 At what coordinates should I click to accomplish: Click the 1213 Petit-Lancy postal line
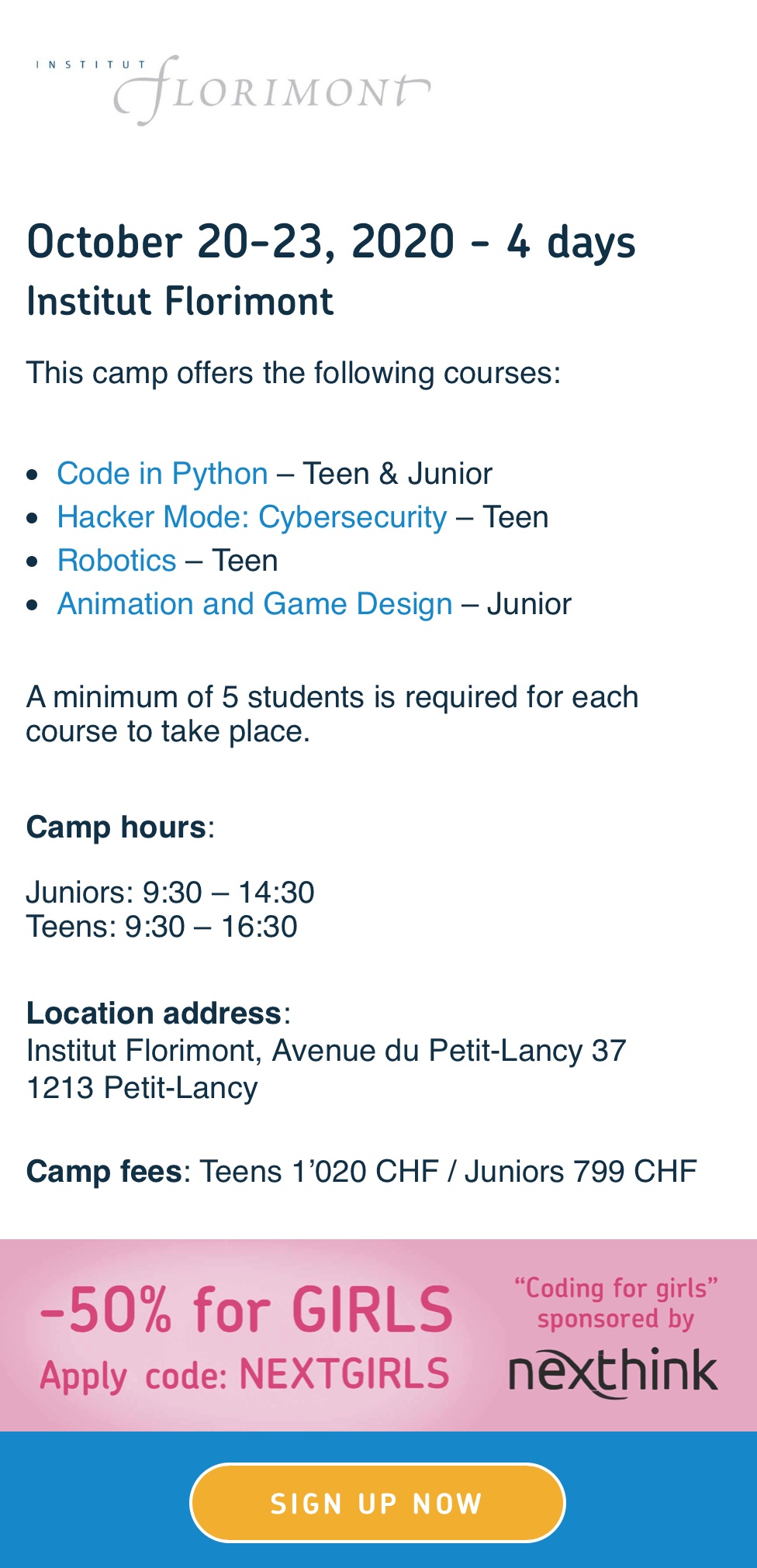pos(142,1088)
